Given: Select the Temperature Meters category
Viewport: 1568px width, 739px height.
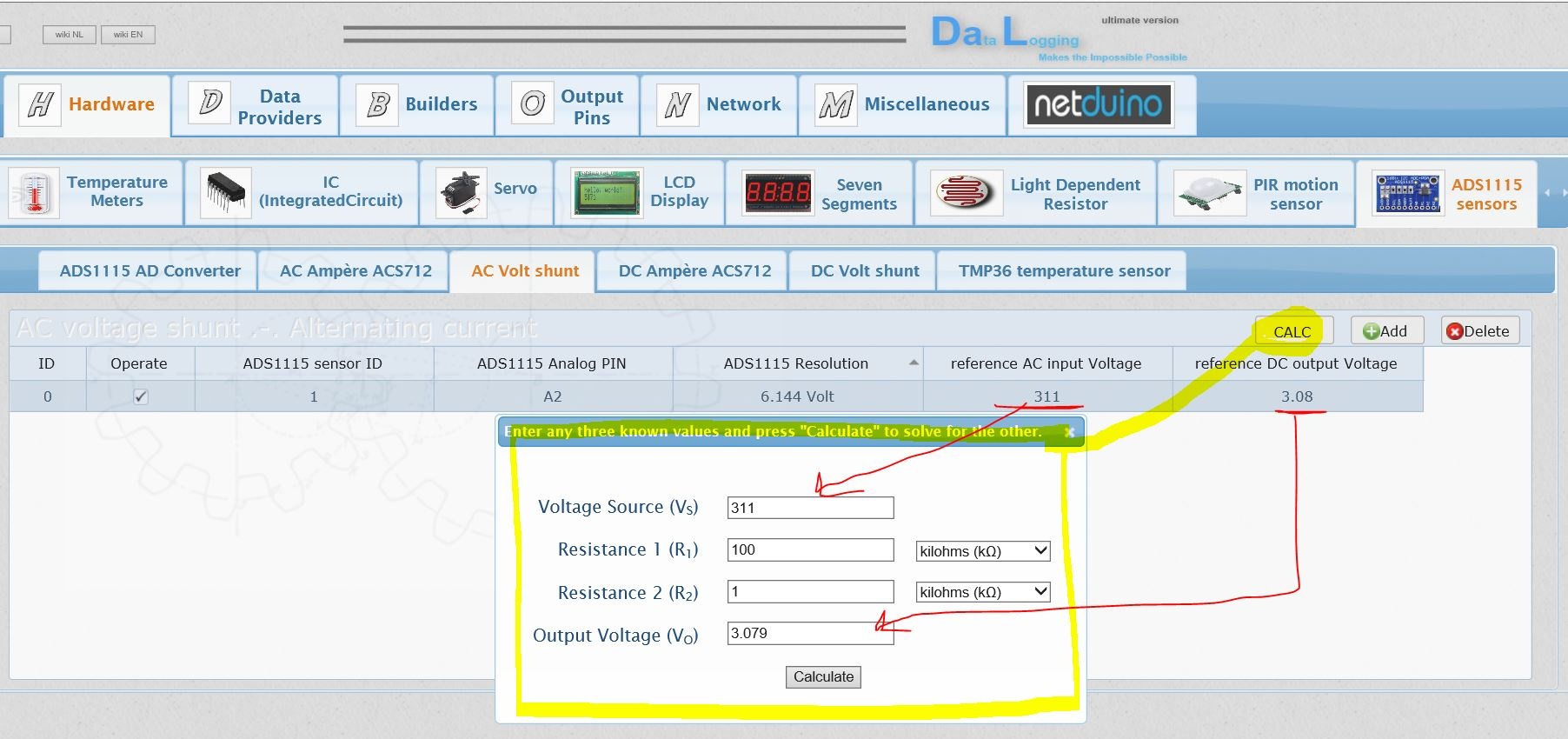Looking at the screenshot, I should (91, 192).
